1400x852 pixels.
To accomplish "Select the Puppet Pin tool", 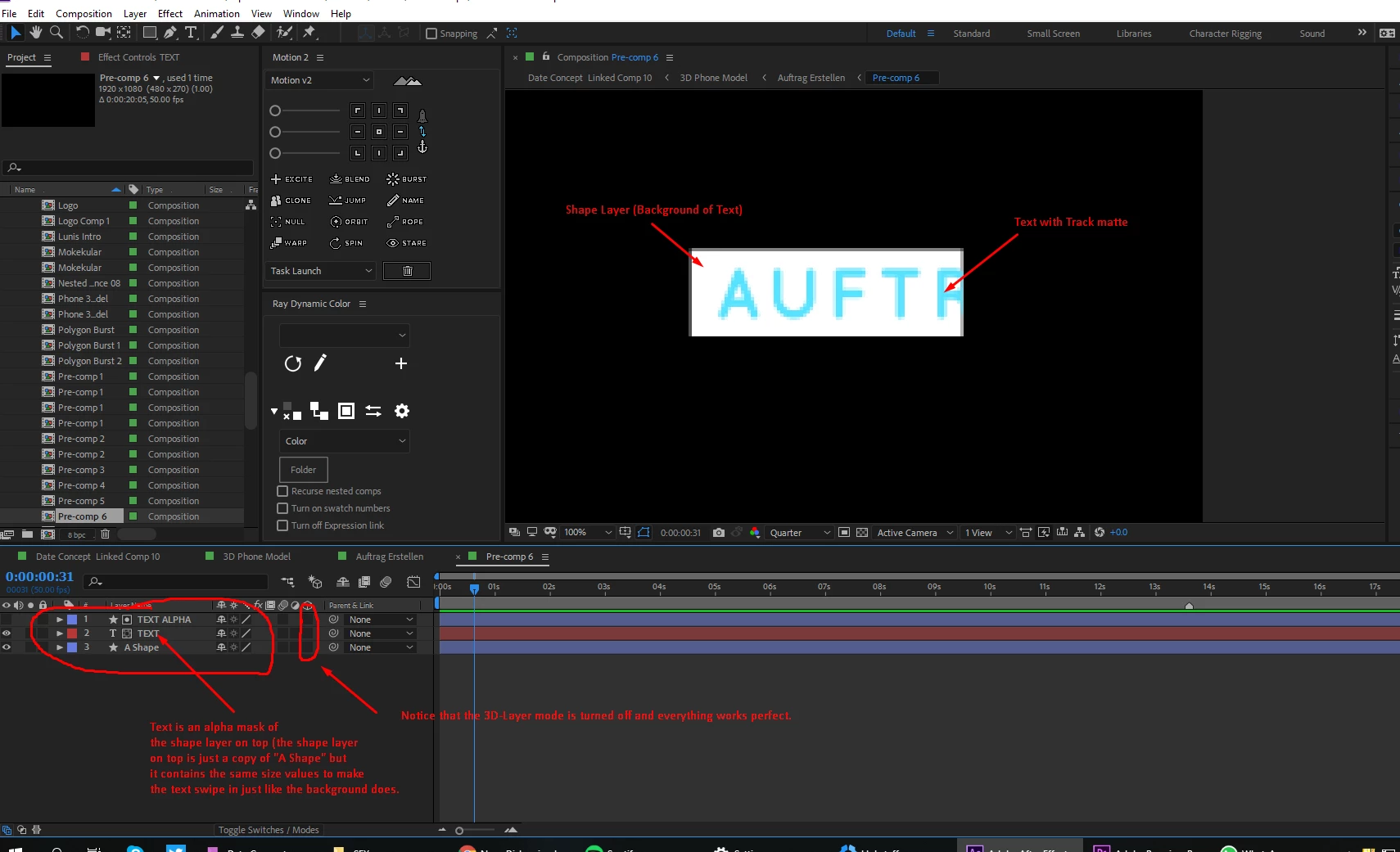I will tap(309, 33).
